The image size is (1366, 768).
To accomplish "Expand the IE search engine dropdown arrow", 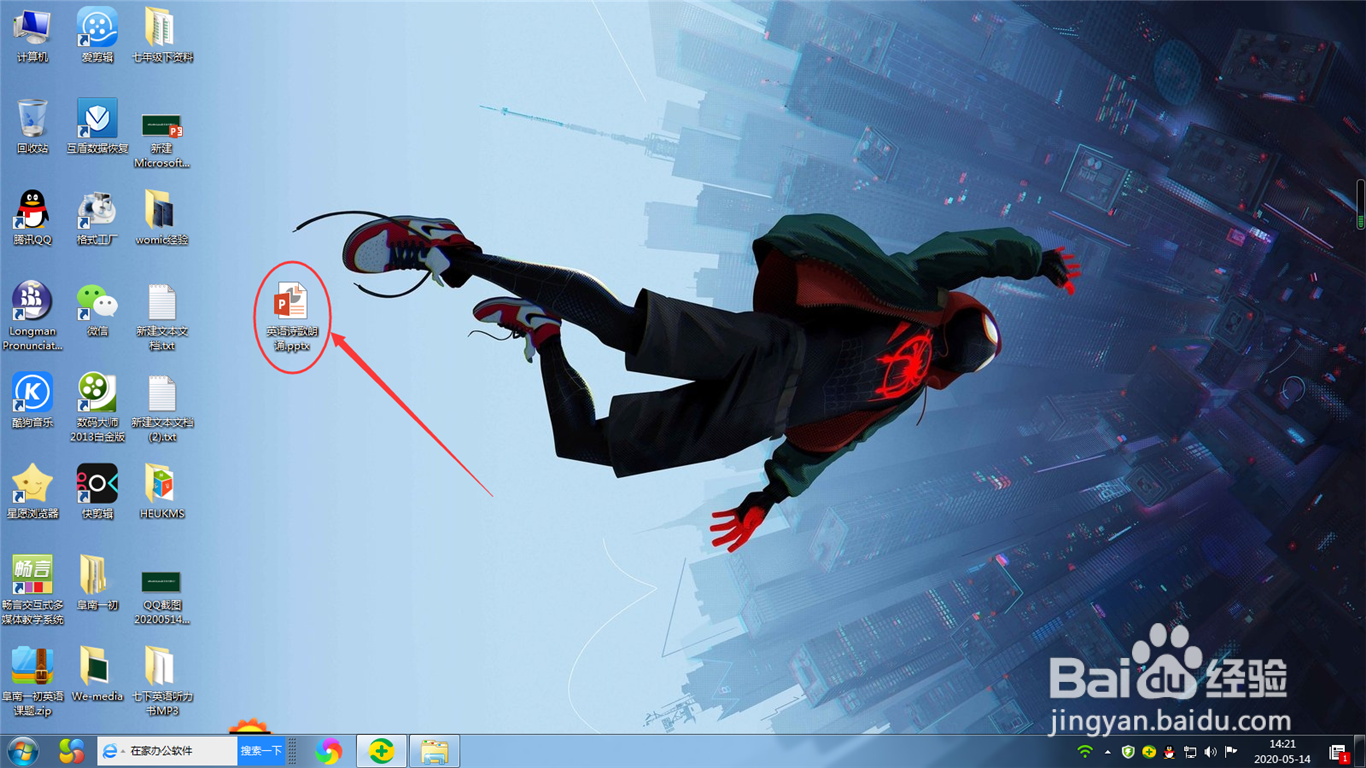I will (x=122, y=751).
